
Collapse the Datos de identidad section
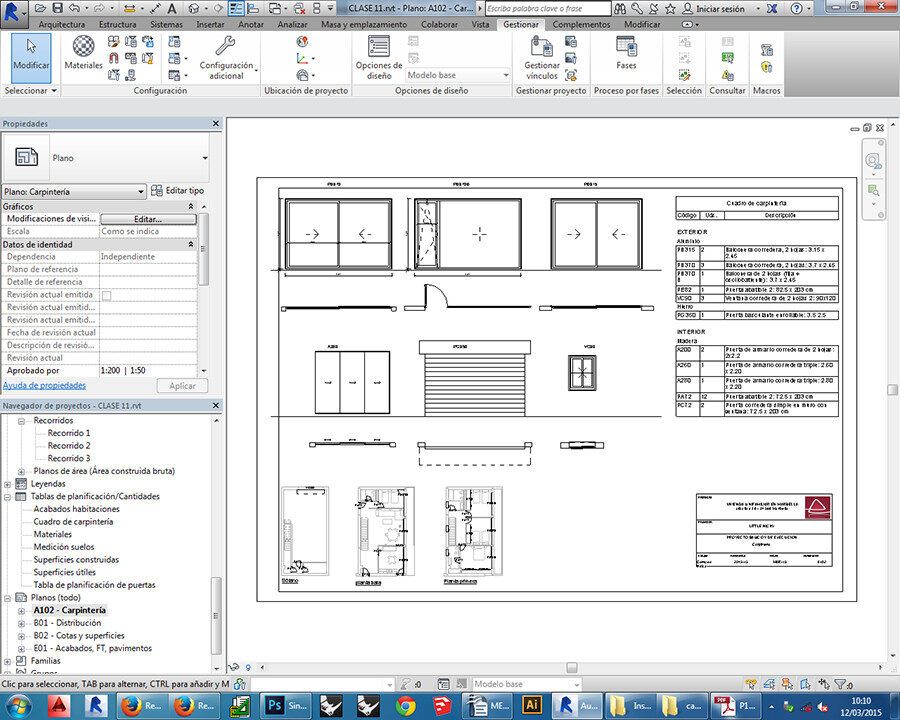[191, 244]
